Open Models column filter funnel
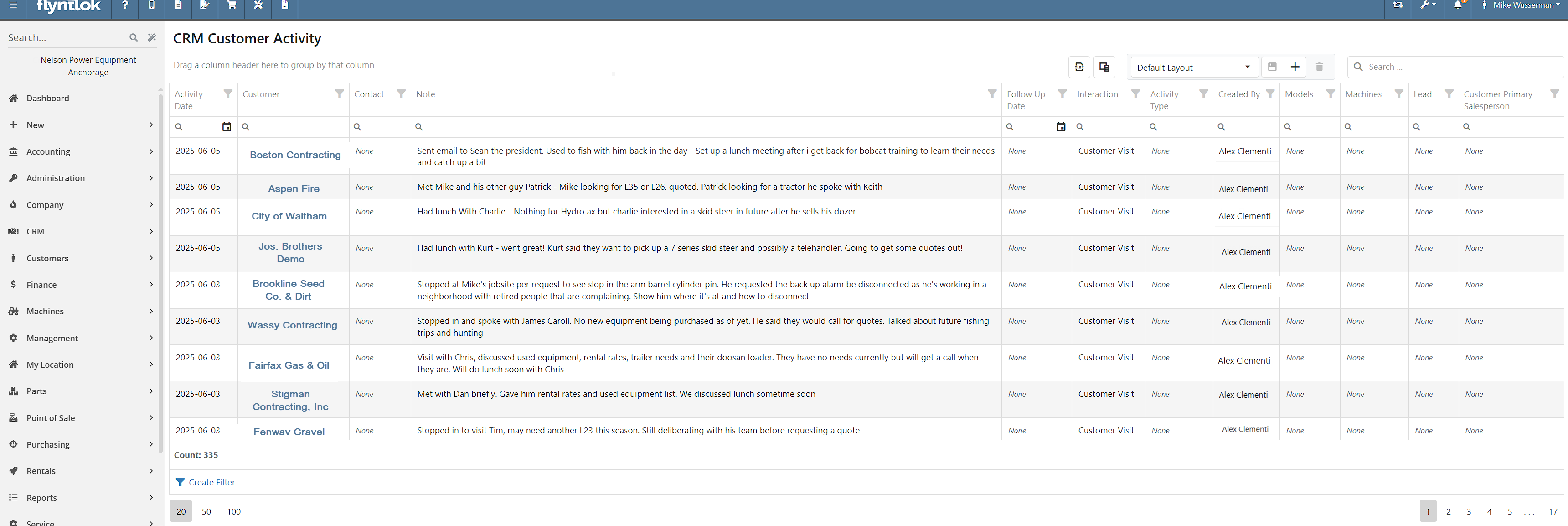 [x=1331, y=93]
